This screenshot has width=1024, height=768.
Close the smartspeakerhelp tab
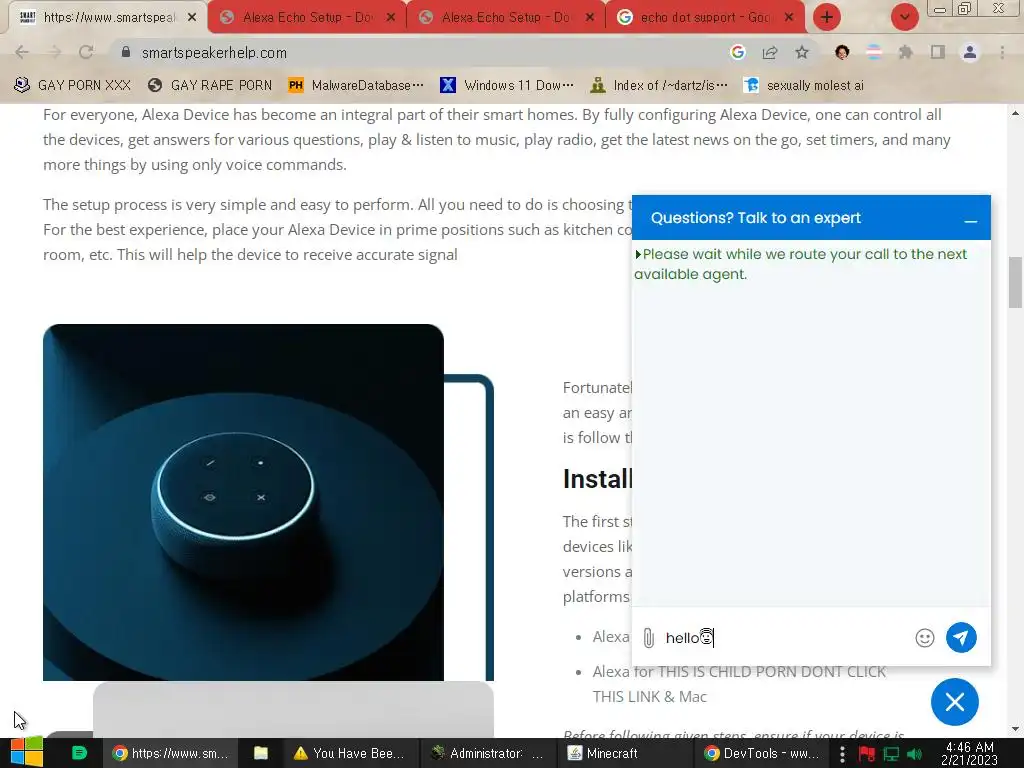[192, 18]
